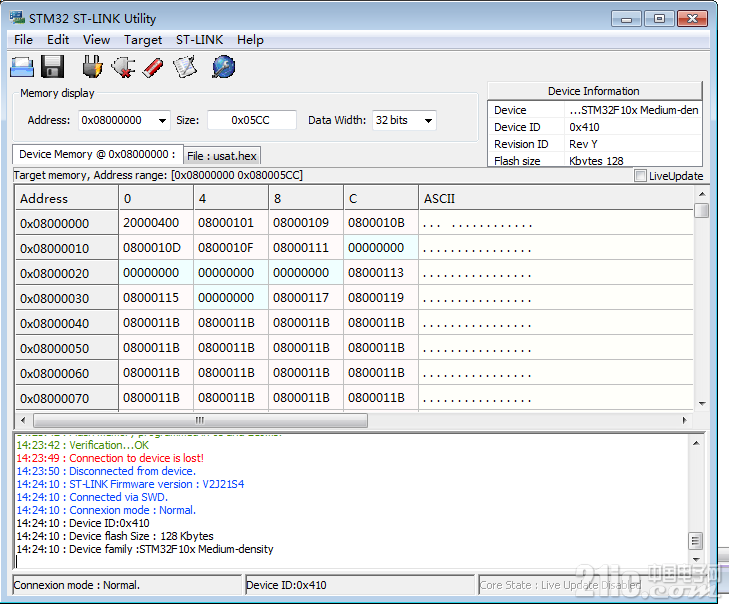729x607 pixels.
Task: Expand the Address combo box dropdown
Action: point(162,120)
